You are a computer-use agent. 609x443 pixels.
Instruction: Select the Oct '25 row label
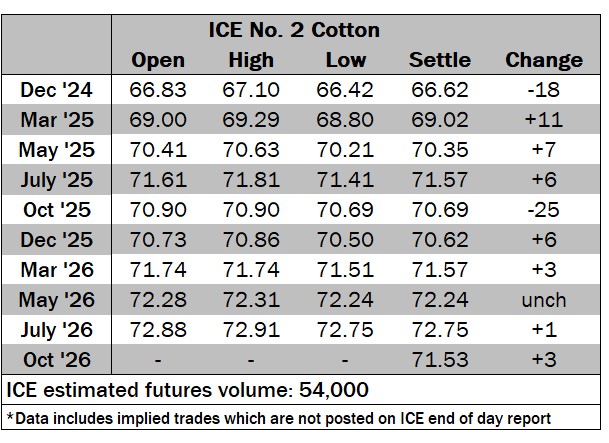[x=57, y=211]
